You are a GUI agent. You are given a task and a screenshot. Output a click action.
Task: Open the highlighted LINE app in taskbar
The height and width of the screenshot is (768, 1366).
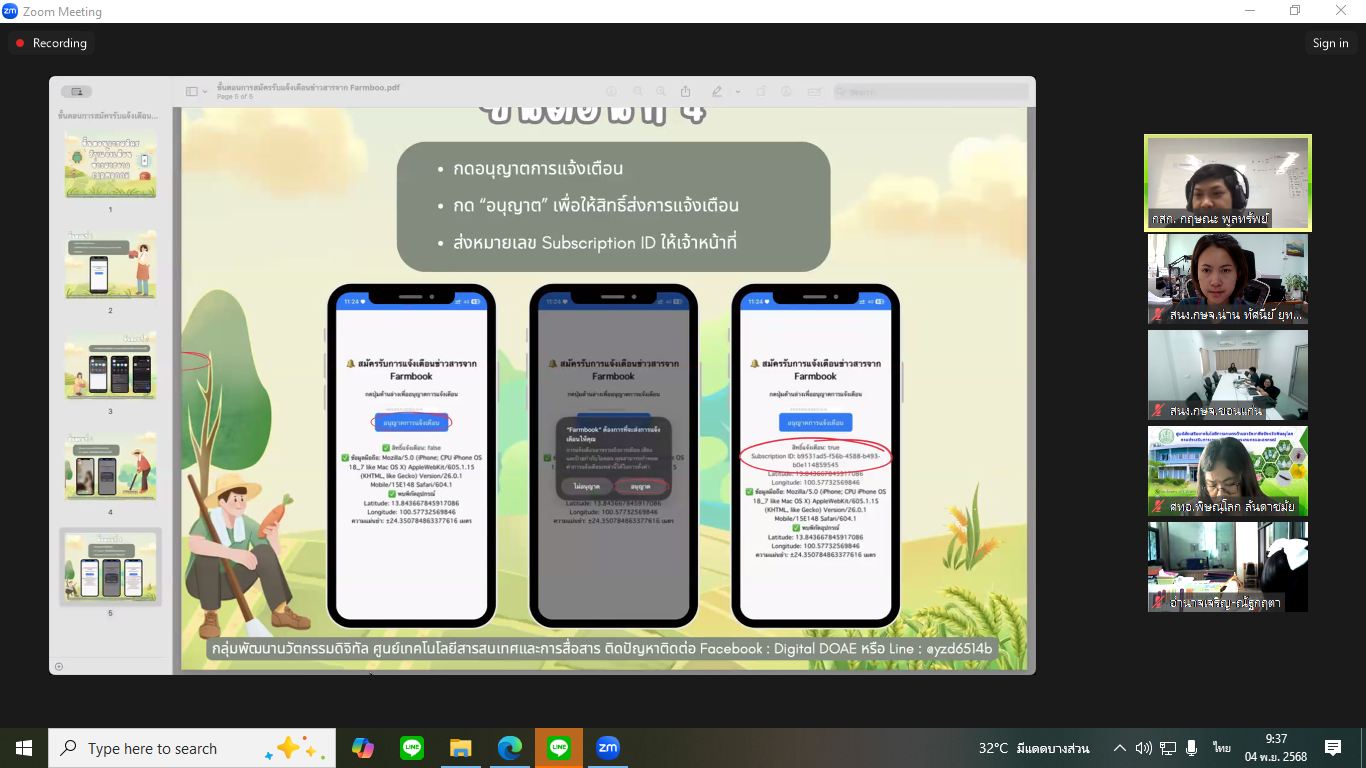(558, 748)
